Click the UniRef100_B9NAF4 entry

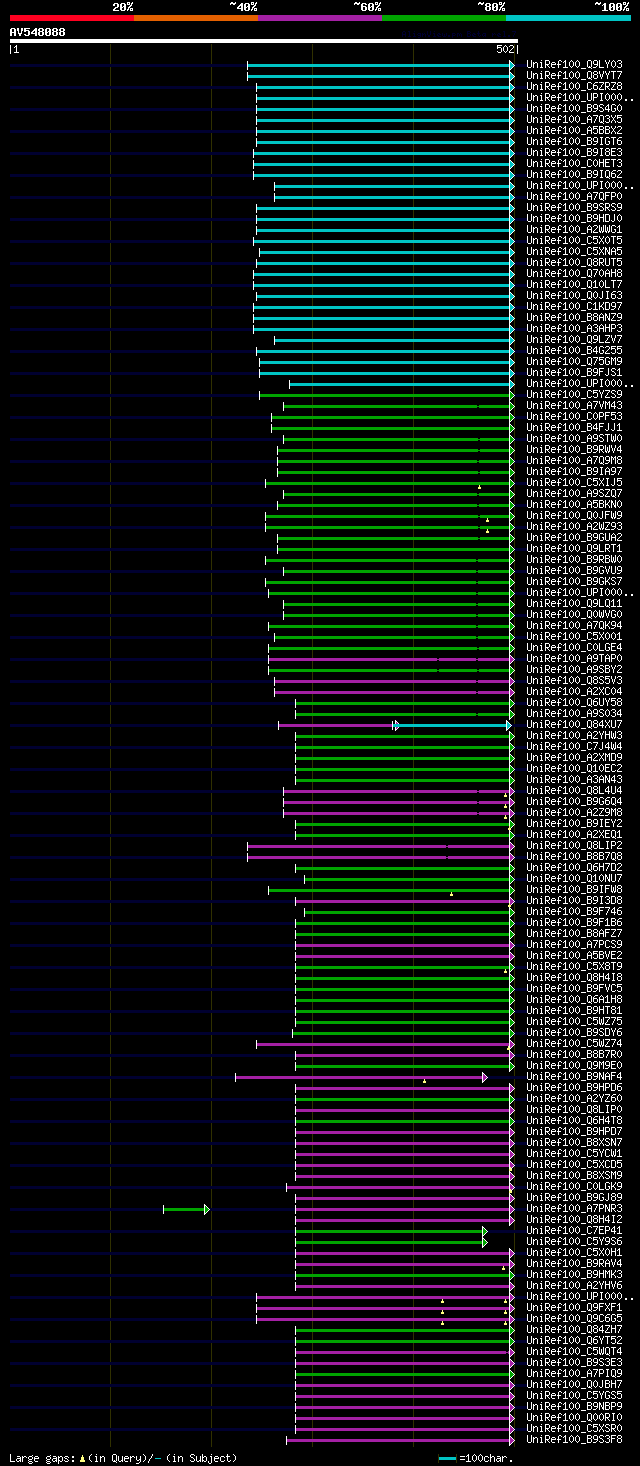tap(574, 1076)
